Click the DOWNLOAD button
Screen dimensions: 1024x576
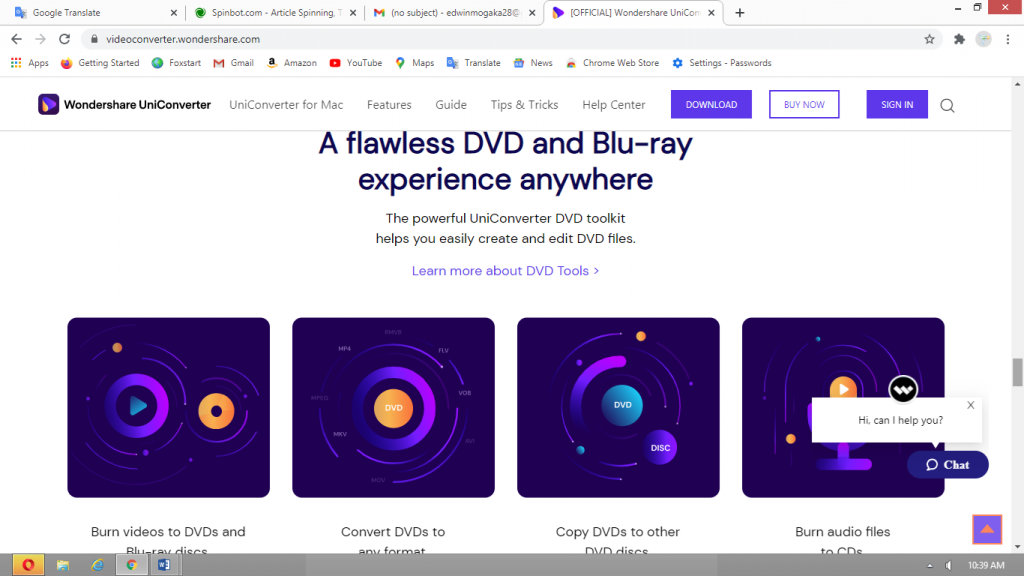tap(711, 104)
